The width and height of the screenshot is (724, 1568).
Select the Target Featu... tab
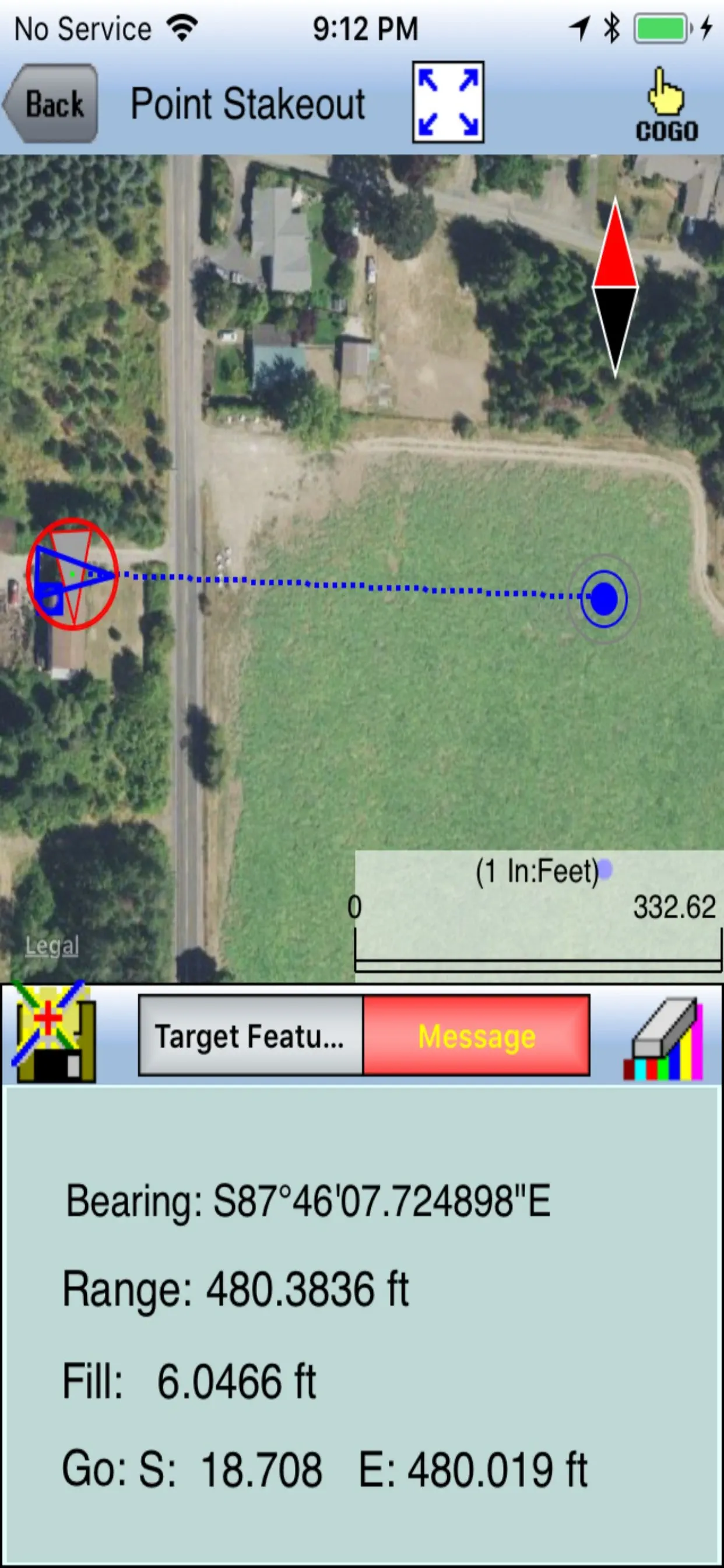[251, 1035]
